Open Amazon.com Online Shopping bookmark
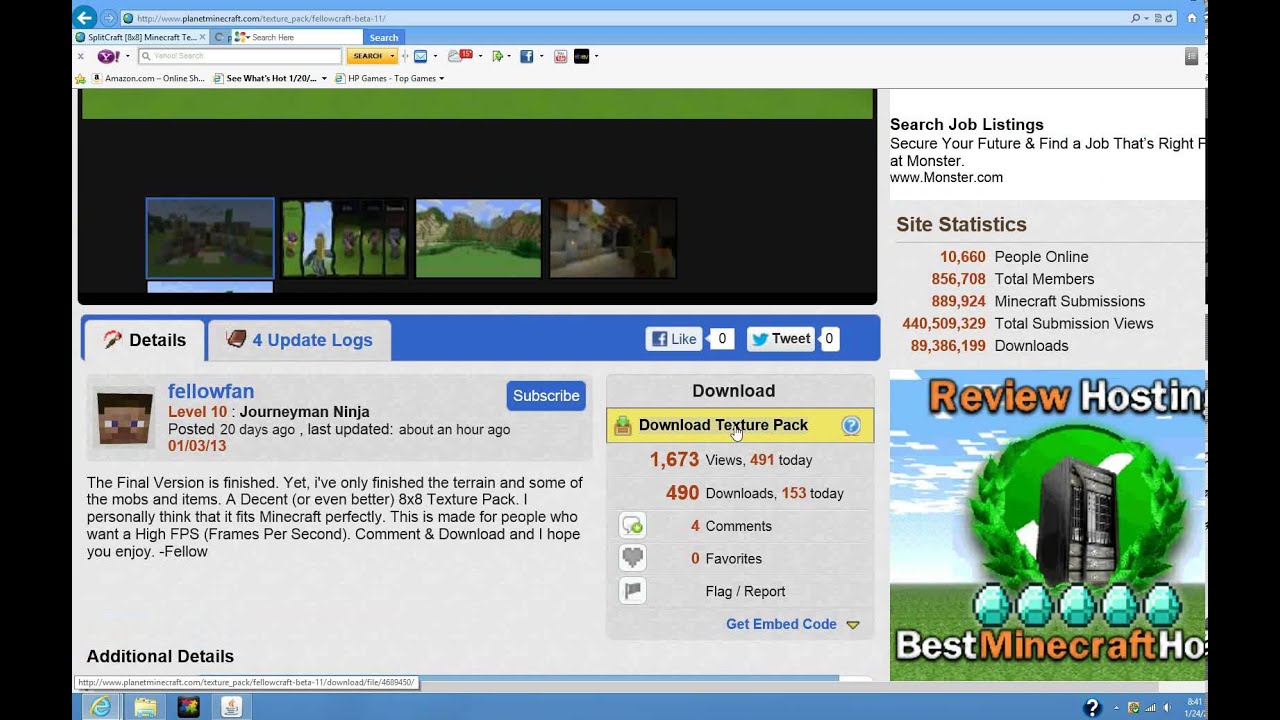Viewport: 1280px width, 720px height. [x=148, y=78]
